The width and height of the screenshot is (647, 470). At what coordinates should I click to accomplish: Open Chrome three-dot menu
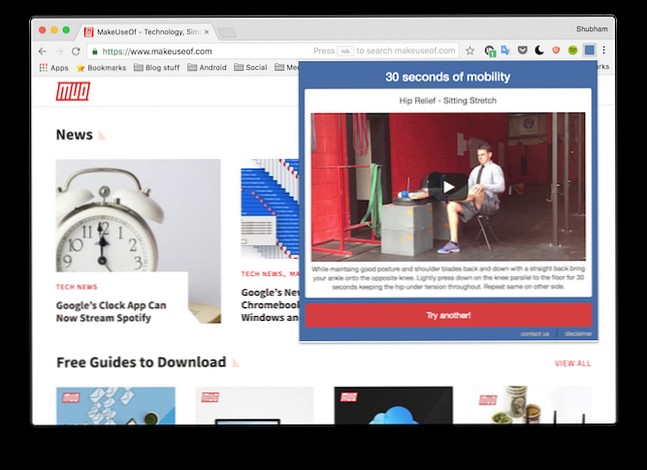tap(604, 50)
